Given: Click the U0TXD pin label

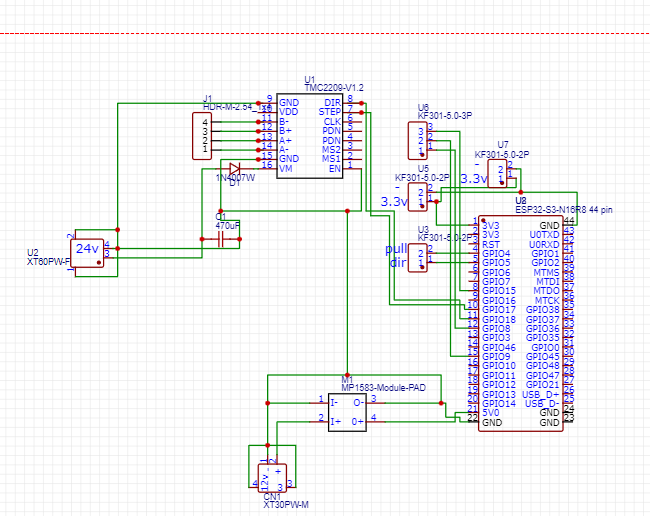Looking at the screenshot, I should click(544, 235).
